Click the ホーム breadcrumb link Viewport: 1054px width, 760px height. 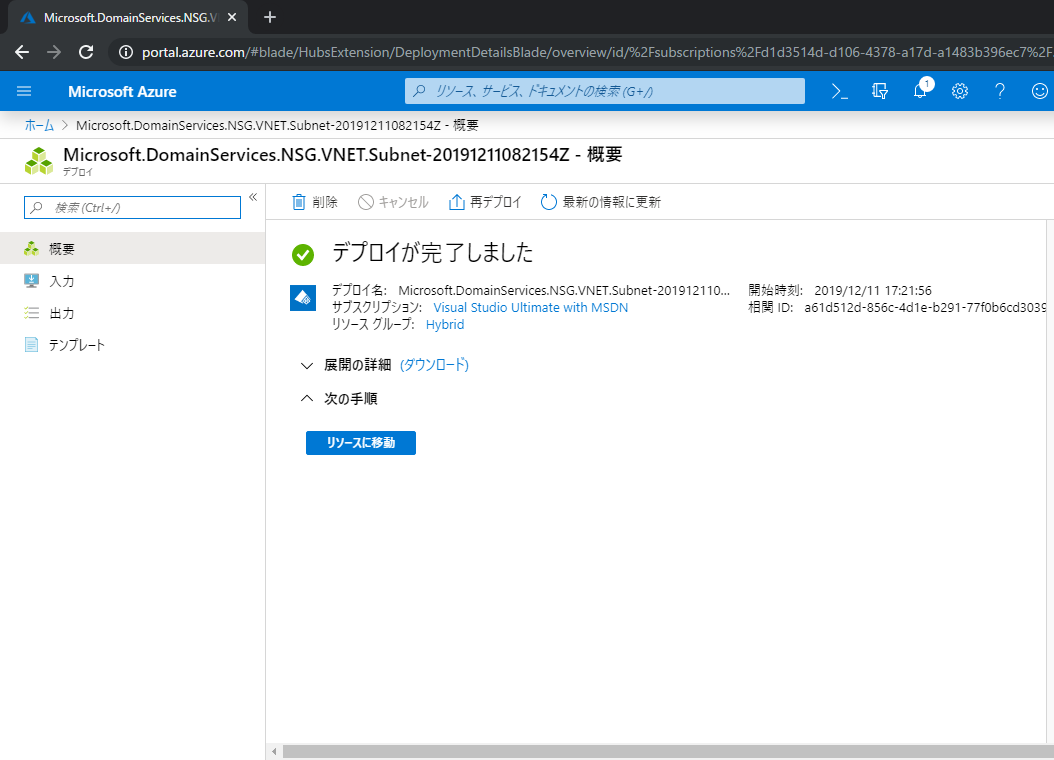[x=39, y=126]
